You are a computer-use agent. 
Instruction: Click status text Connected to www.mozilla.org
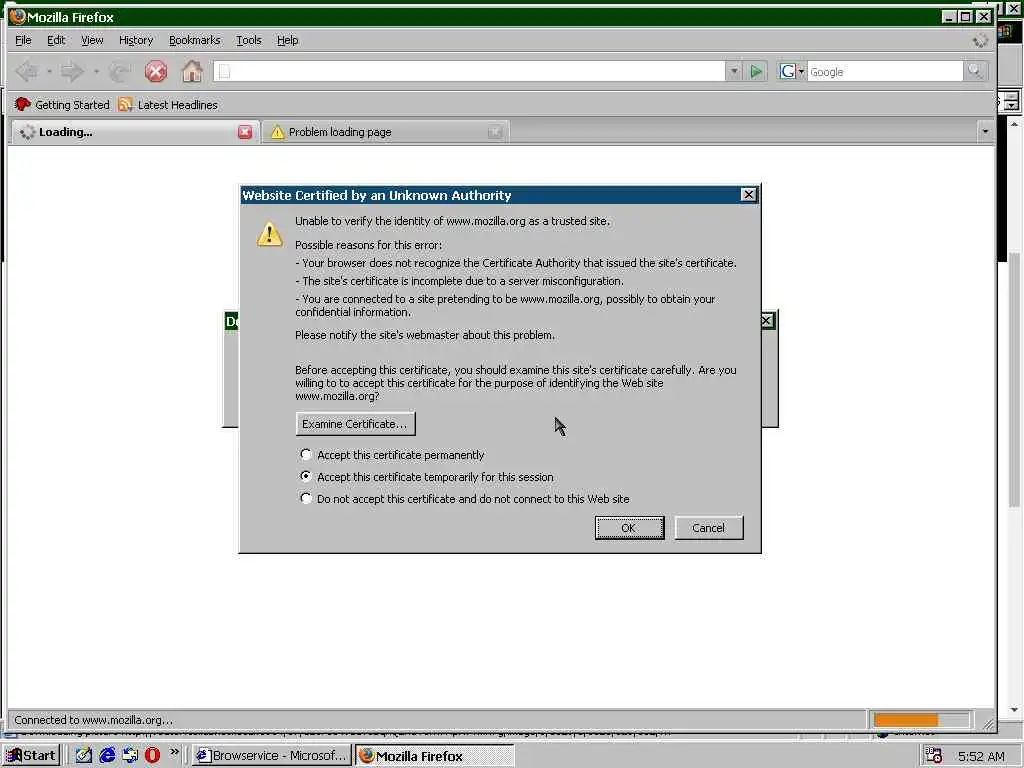[93, 720]
